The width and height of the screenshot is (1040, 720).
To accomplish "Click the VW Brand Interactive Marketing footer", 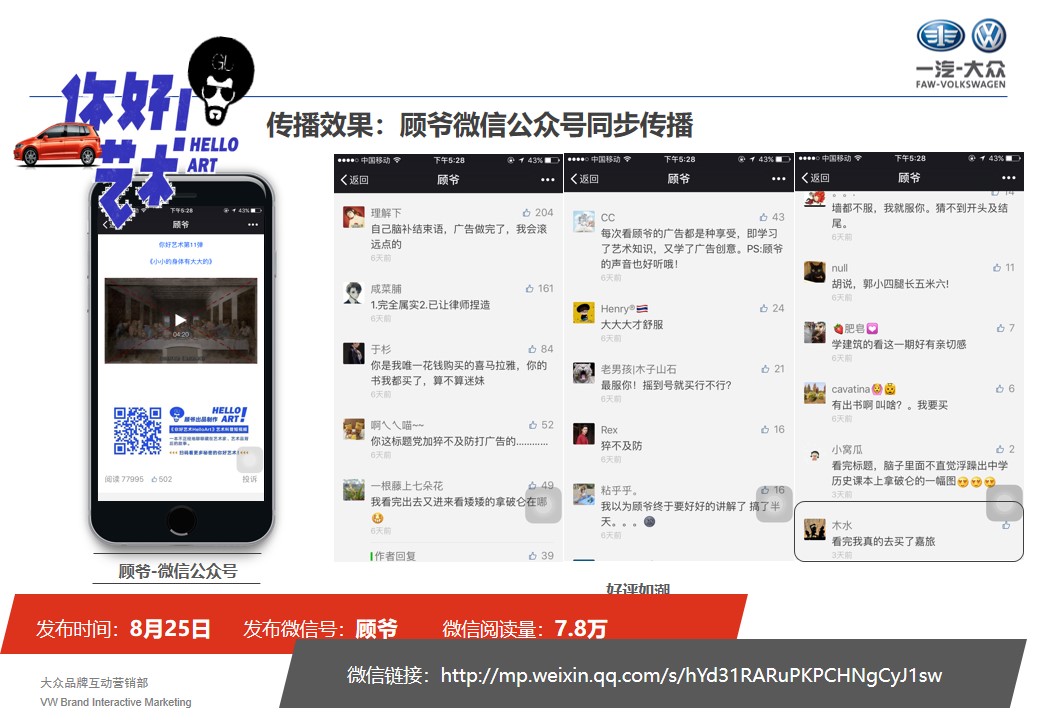I will coord(116,702).
